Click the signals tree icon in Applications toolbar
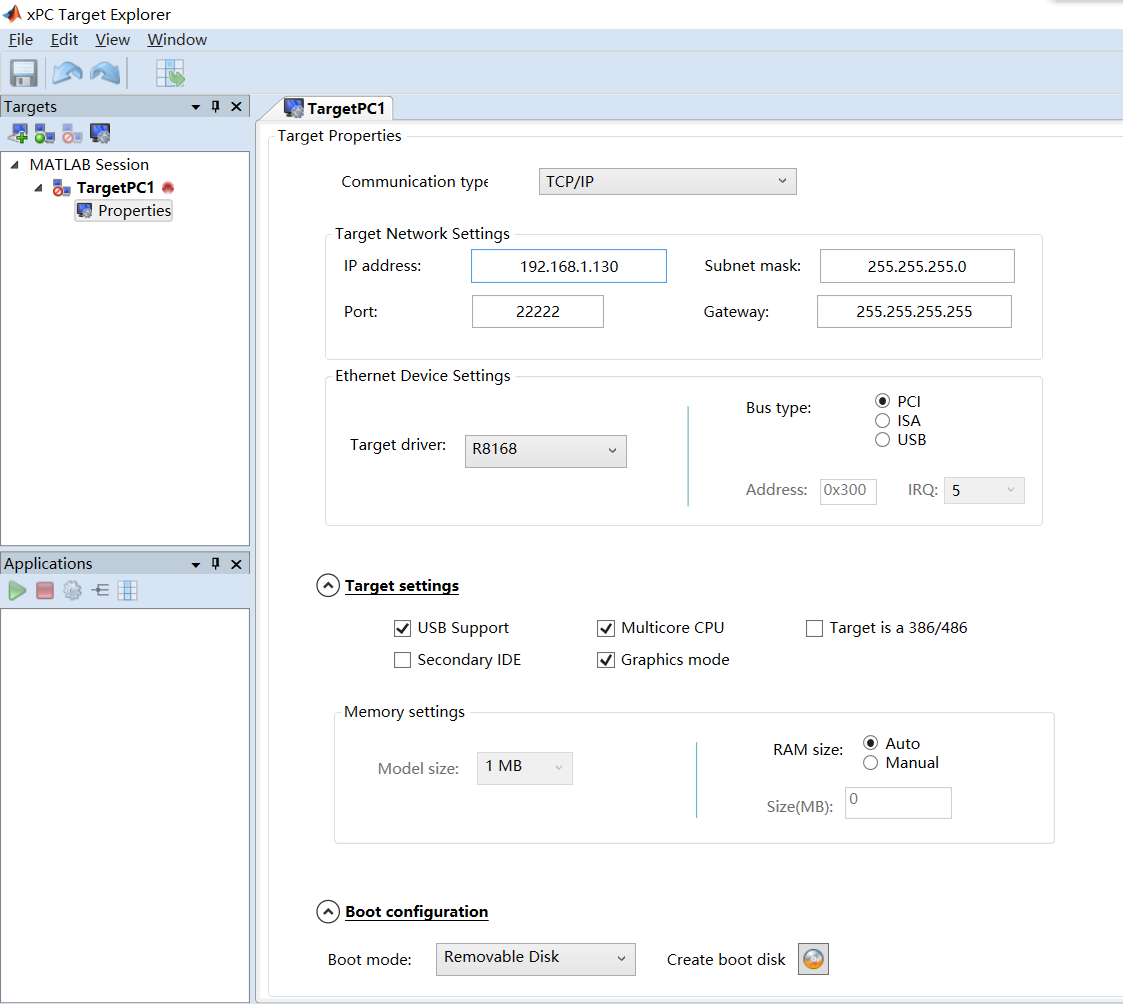This screenshot has width=1123, height=1004. point(100,591)
